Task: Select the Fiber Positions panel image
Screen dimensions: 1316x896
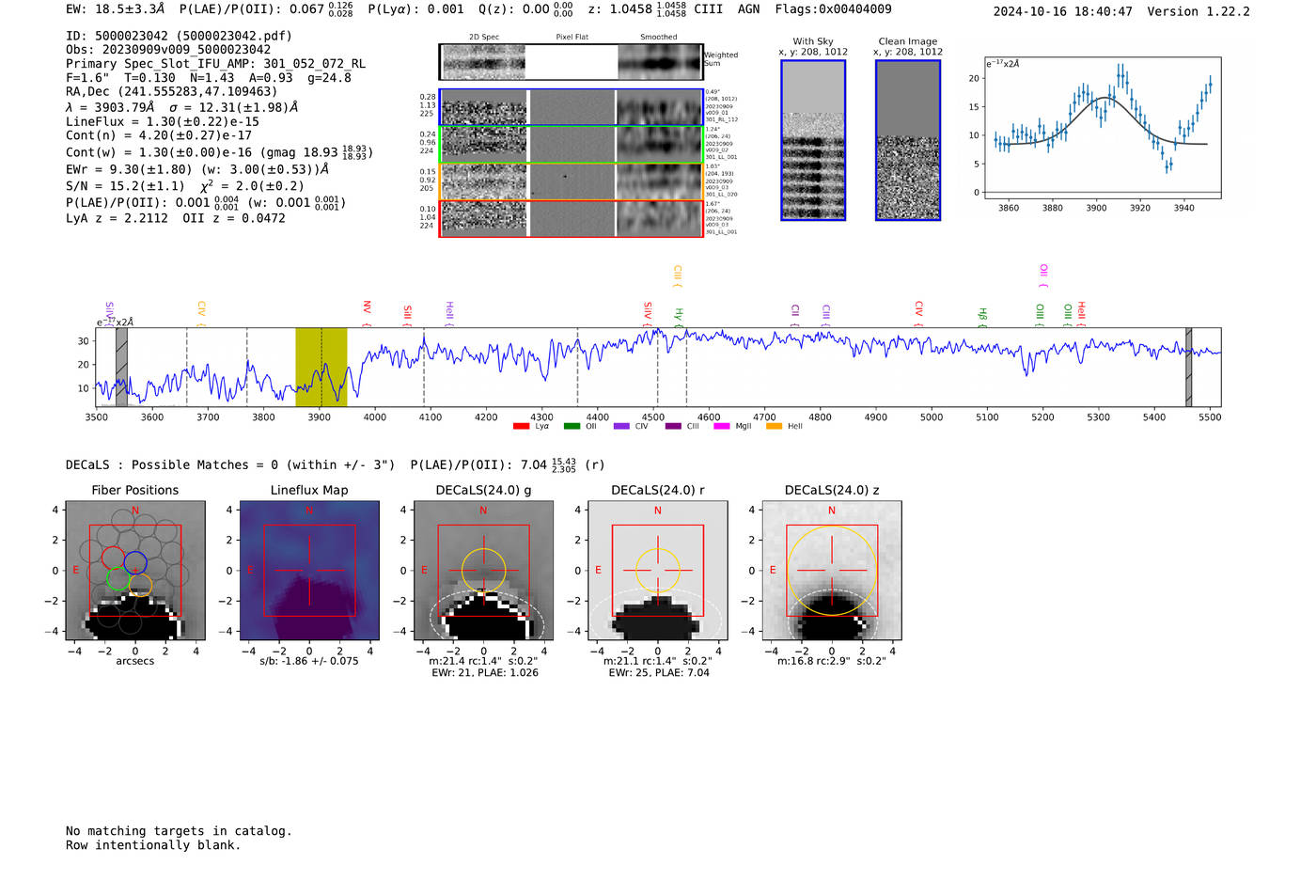Action: [x=135, y=571]
